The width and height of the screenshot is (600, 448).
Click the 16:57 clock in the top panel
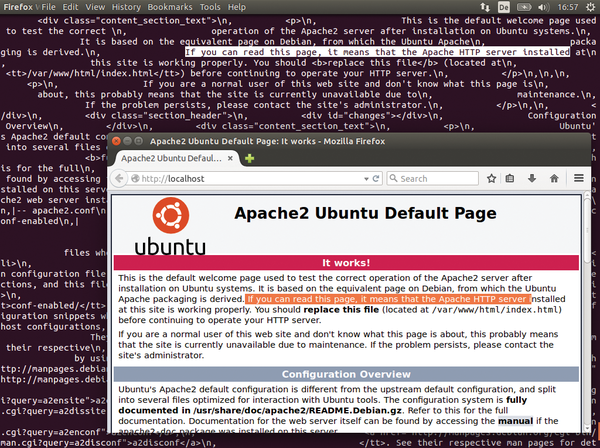click(567, 7)
